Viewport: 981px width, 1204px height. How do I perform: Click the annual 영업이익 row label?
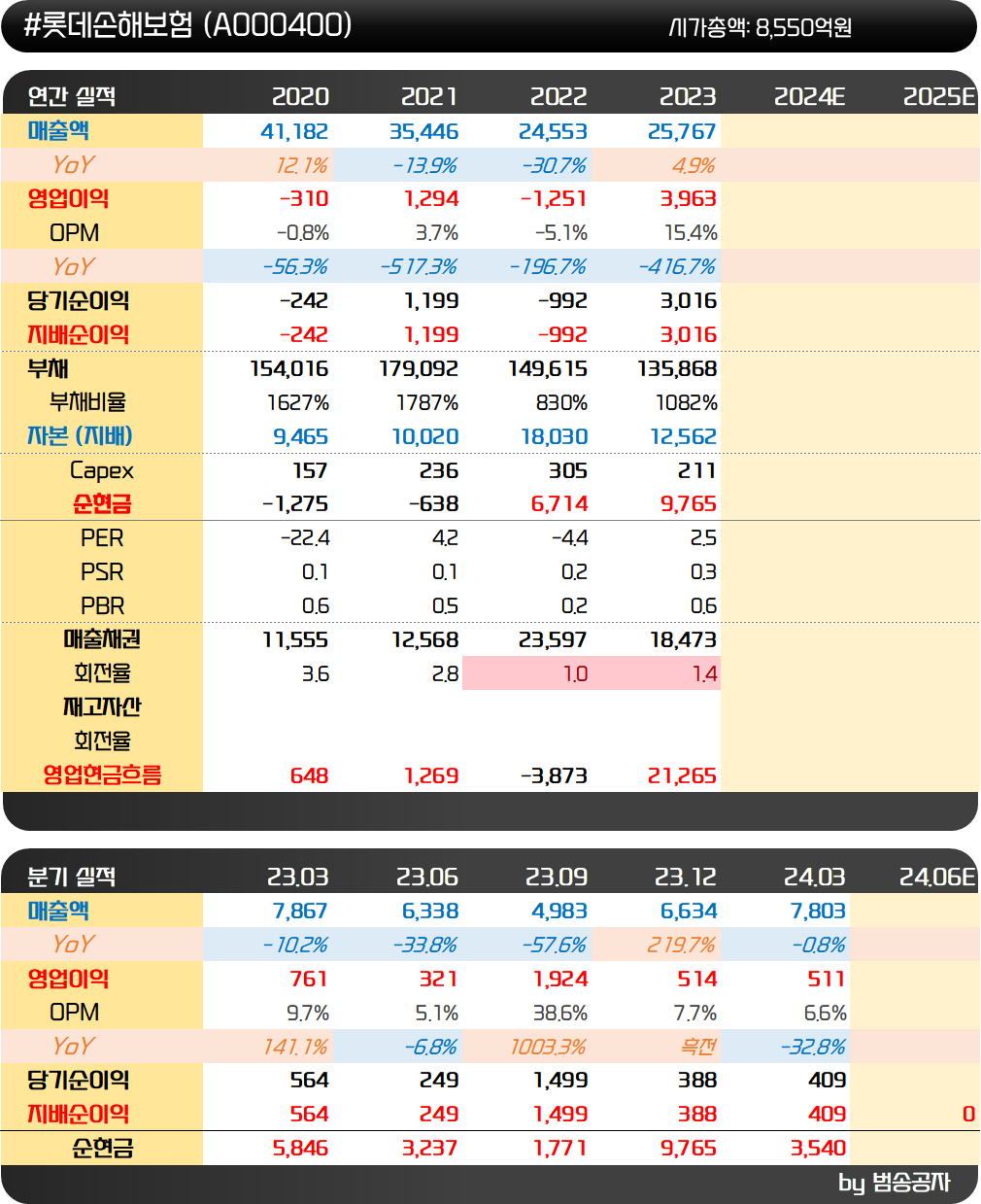pos(68,198)
